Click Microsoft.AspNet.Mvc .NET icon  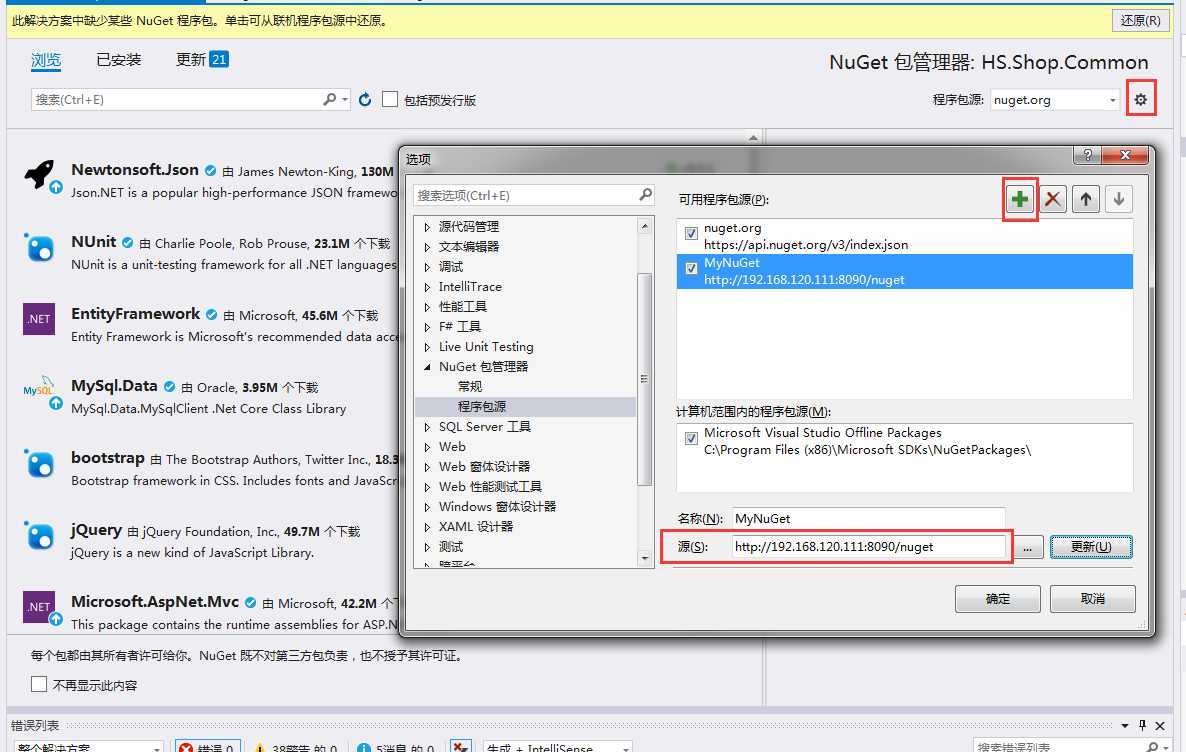39,608
